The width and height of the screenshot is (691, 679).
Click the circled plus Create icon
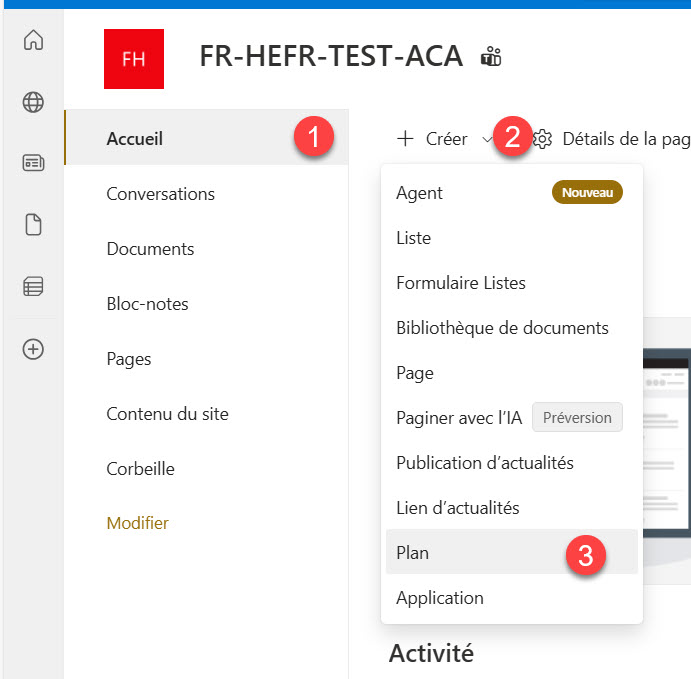point(33,349)
